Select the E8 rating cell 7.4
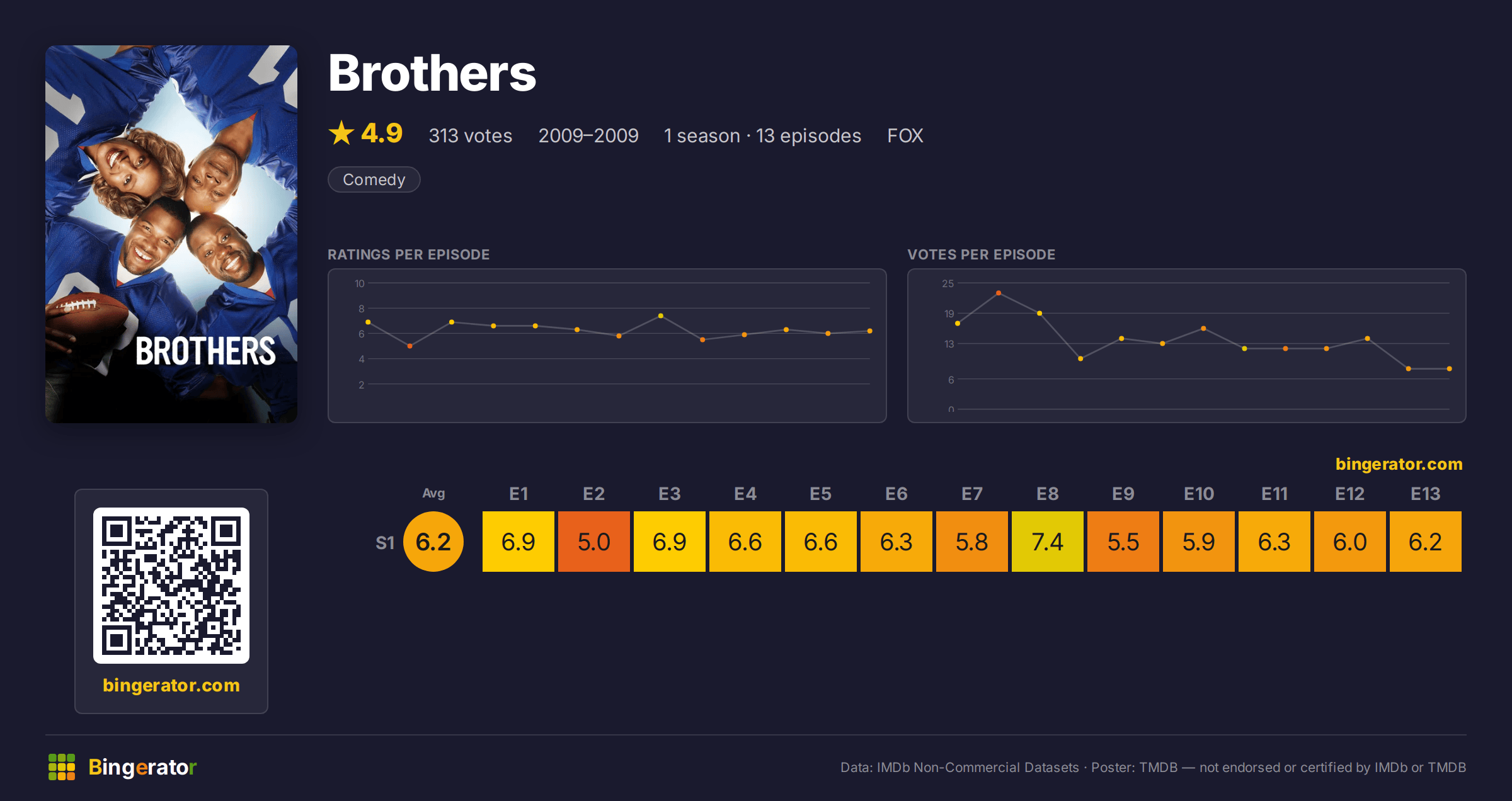Screen dimensions: 1512x801 point(1048,542)
